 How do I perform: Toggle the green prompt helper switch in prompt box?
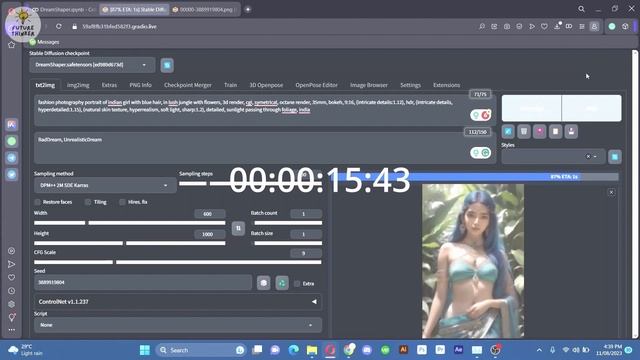(476, 115)
